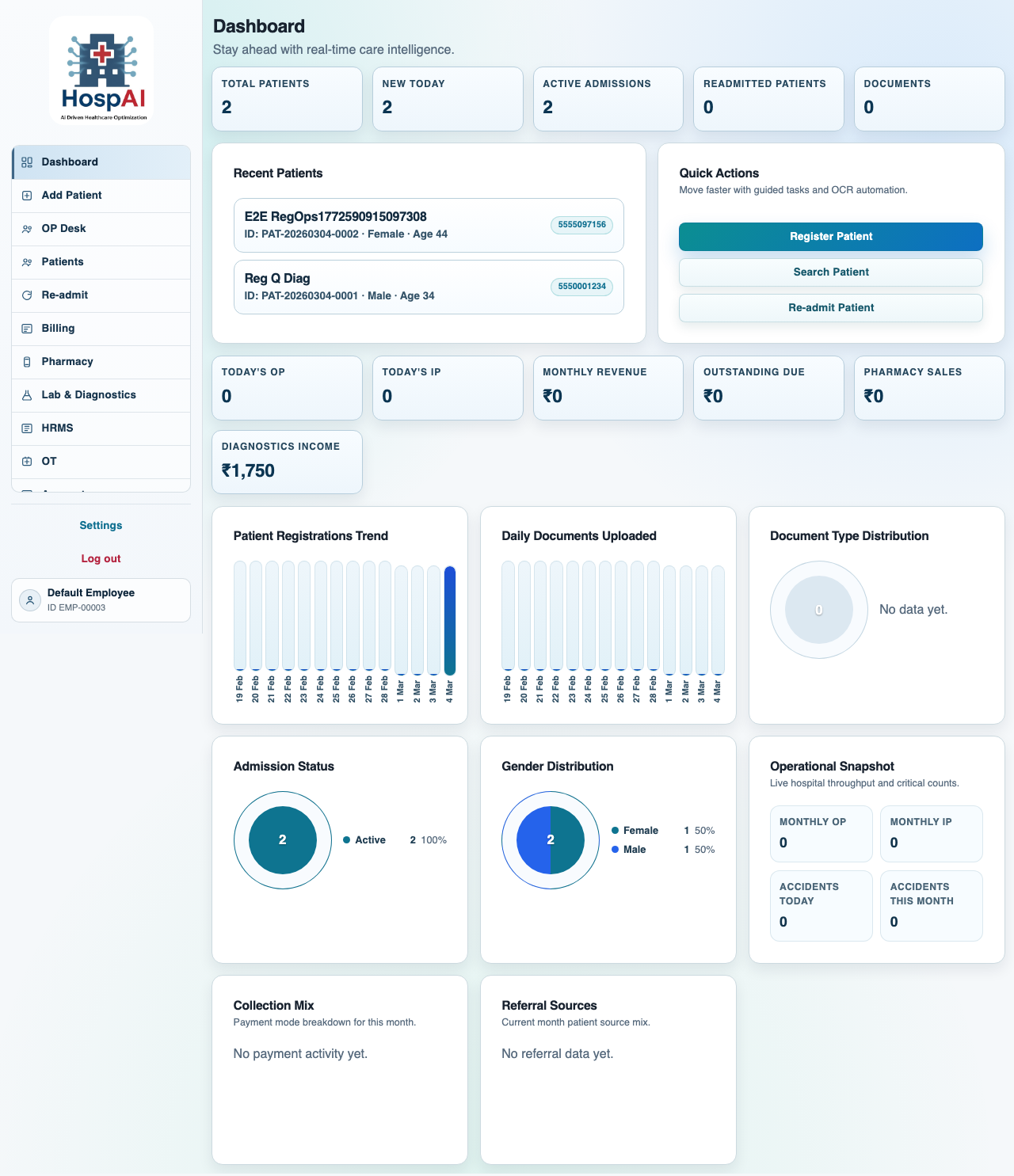
Task: Click the Pharmacy pill icon
Action: click(x=27, y=361)
